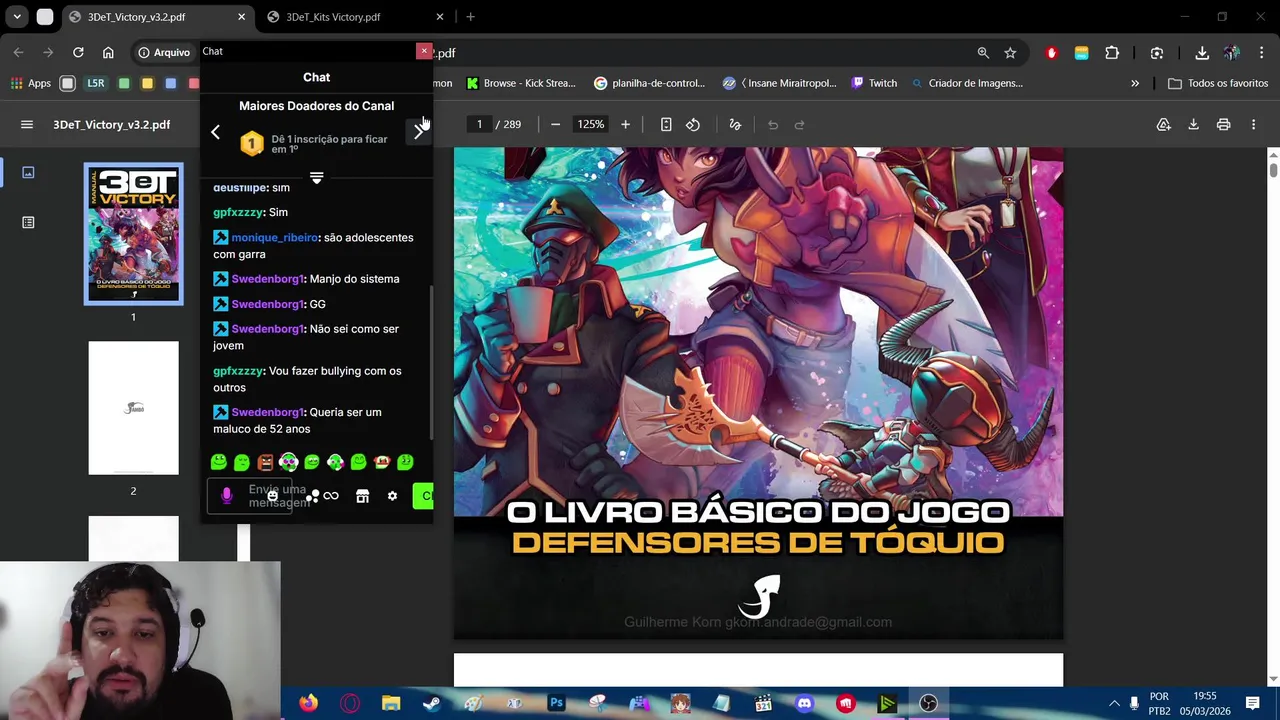Undo the last annotation
This screenshot has height=720, width=1280.
[x=773, y=124]
